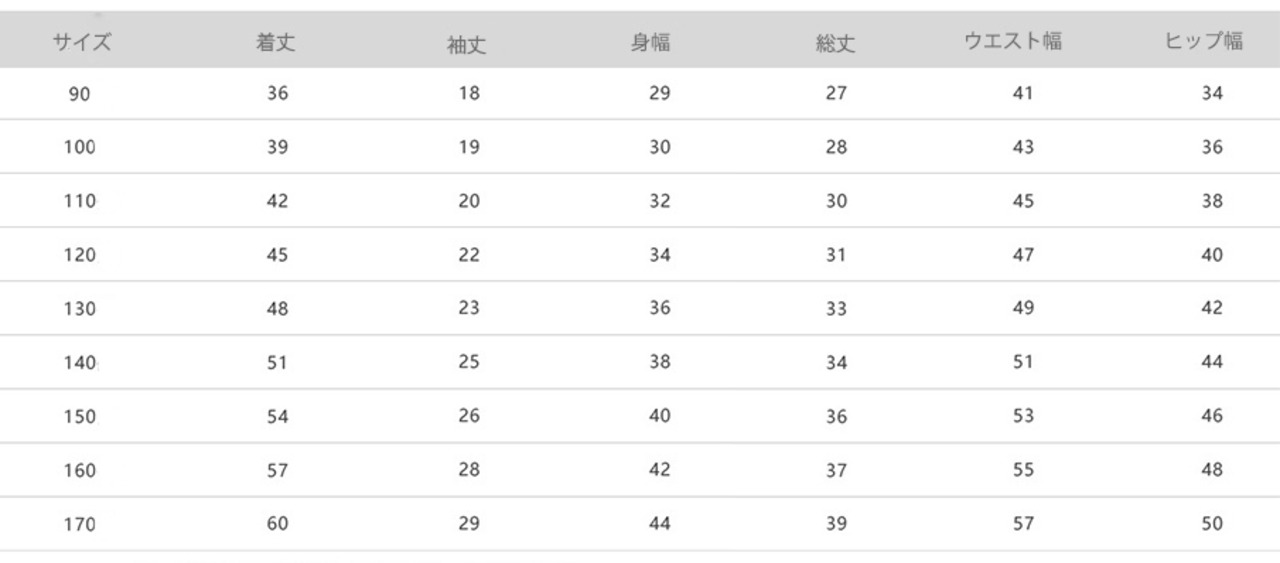Click the 袖丈 value 22 for size 120
Viewport: 1280px width, 563px height.
tap(469, 255)
